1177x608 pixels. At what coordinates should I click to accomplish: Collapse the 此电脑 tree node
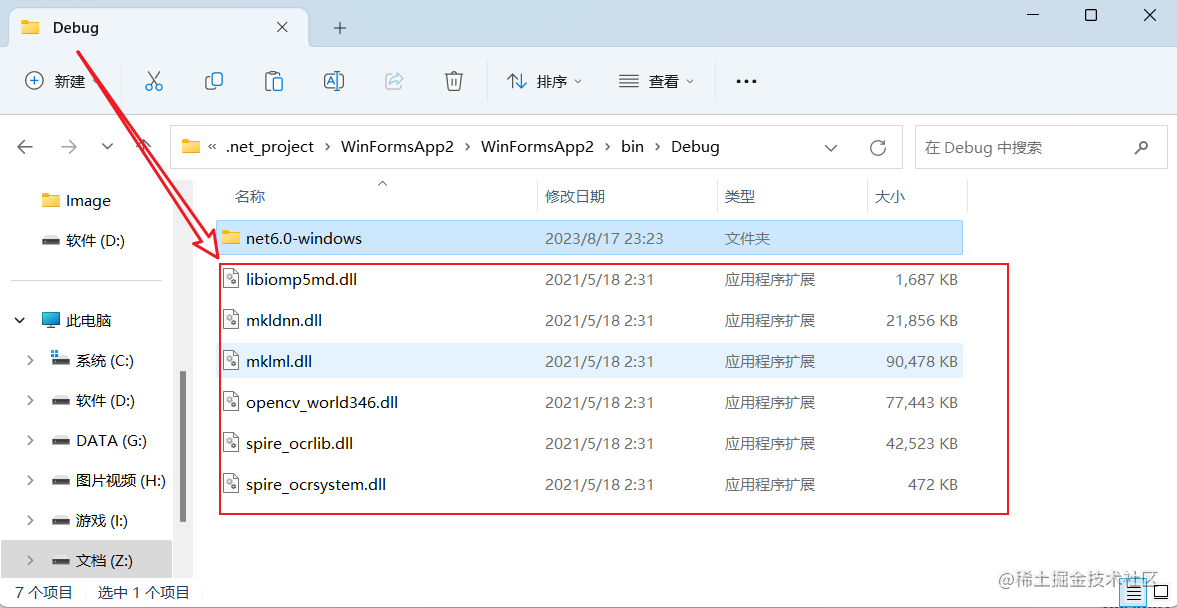click(20, 319)
